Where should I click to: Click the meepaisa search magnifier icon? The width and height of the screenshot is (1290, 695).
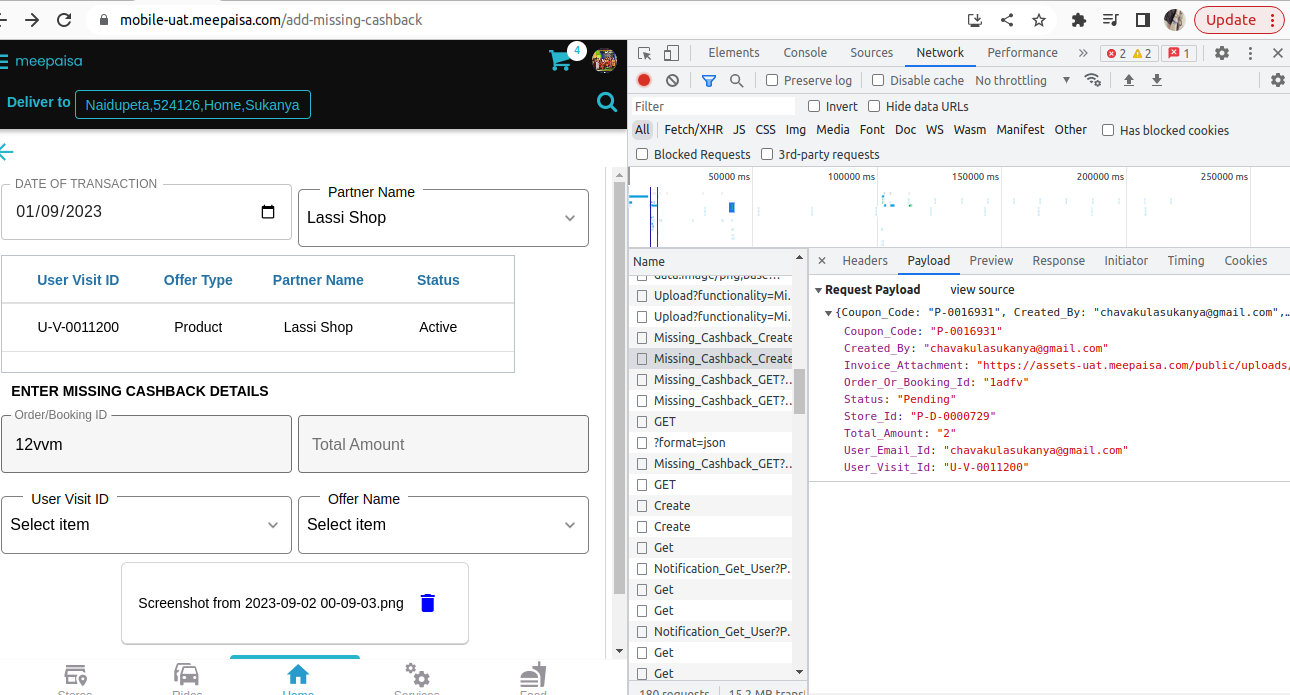pos(606,101)
